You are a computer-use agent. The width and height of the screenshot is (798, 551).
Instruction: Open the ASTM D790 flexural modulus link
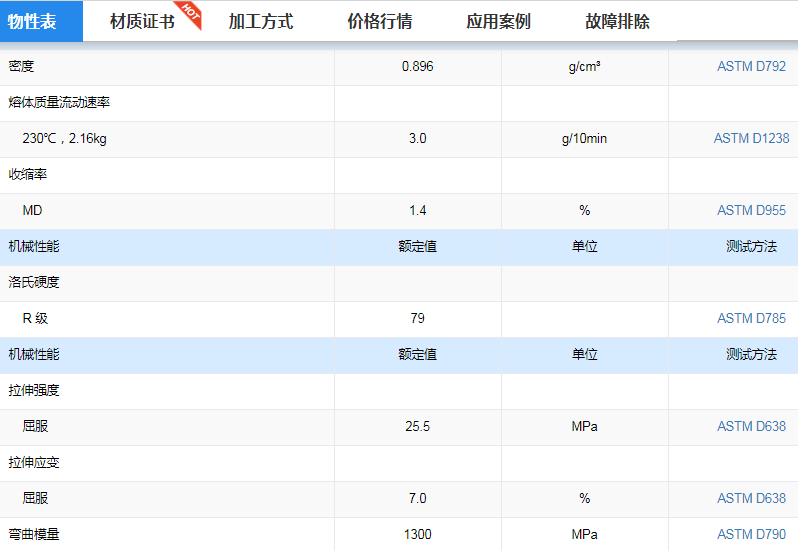[x=751, y=535]
